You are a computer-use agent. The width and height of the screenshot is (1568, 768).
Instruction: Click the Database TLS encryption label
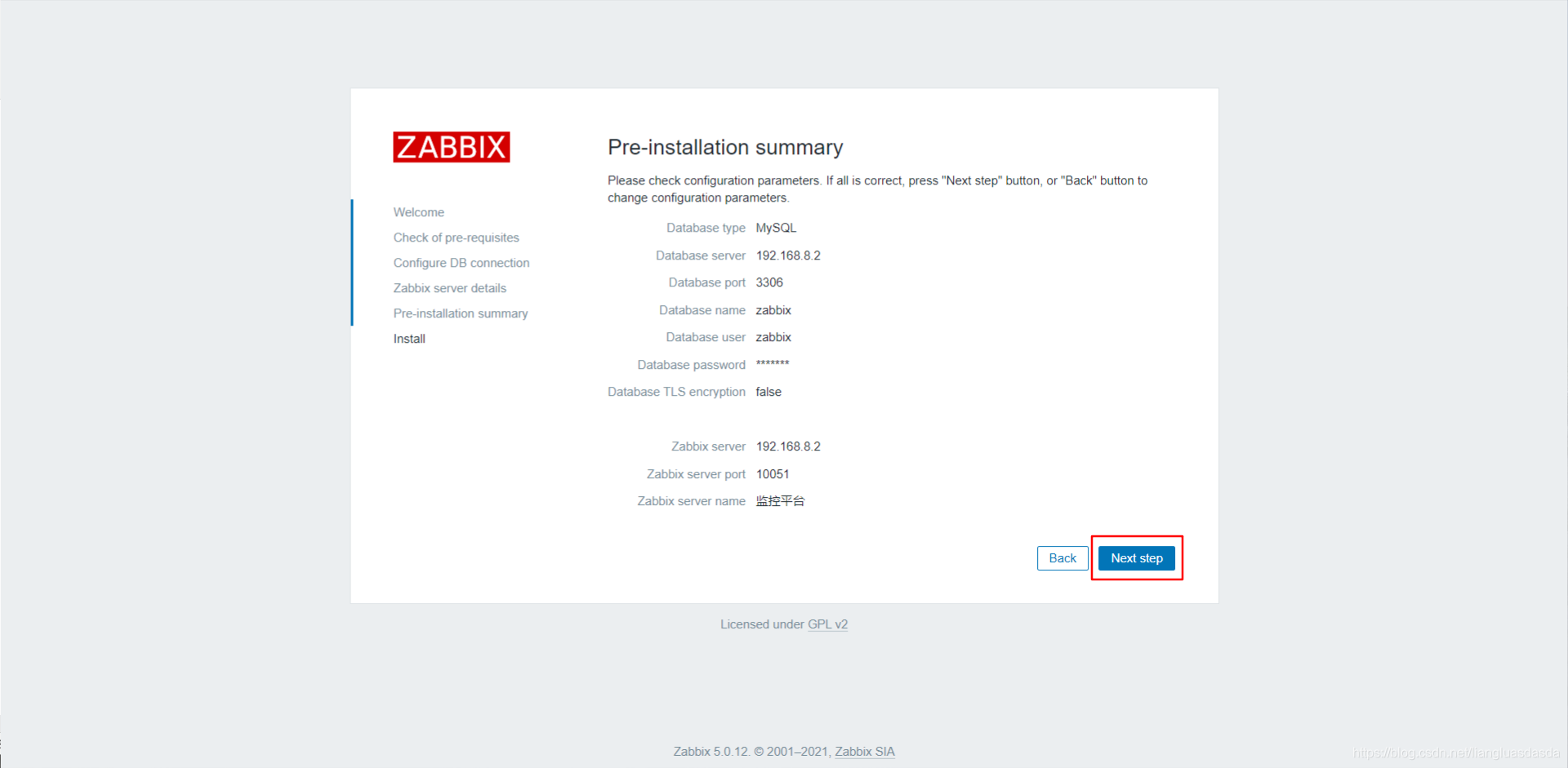point(676,392)
